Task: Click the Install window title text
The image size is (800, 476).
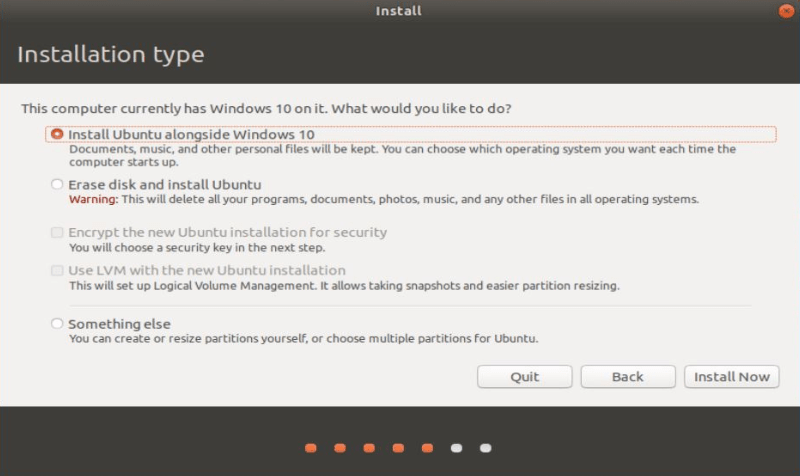Action: tap(398, 11)
